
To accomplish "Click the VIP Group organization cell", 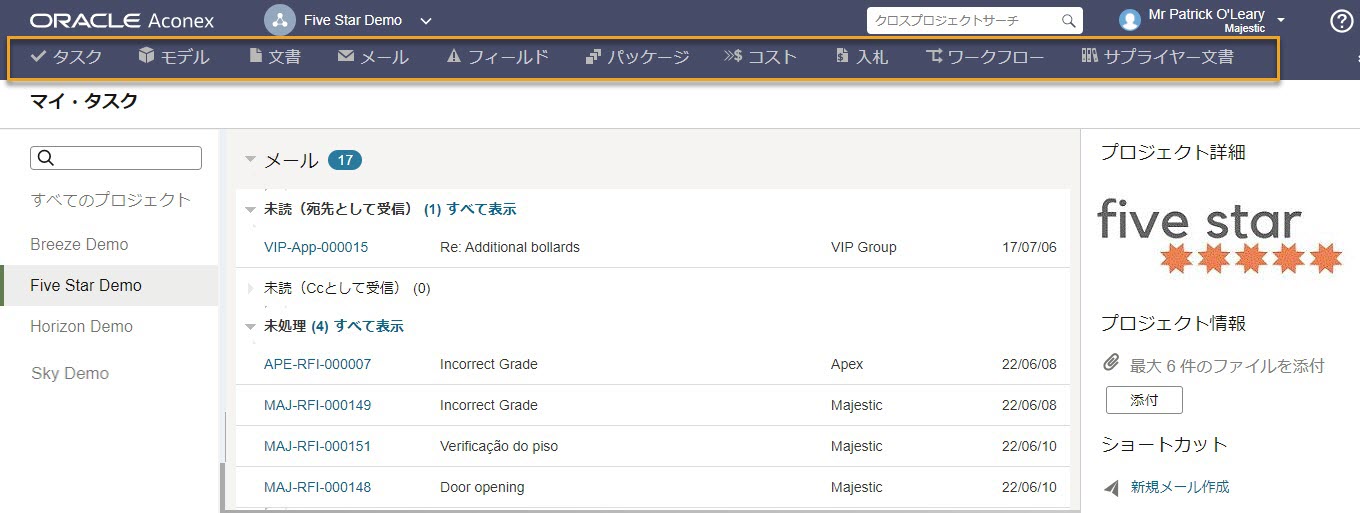I will (x=864, y=247).
